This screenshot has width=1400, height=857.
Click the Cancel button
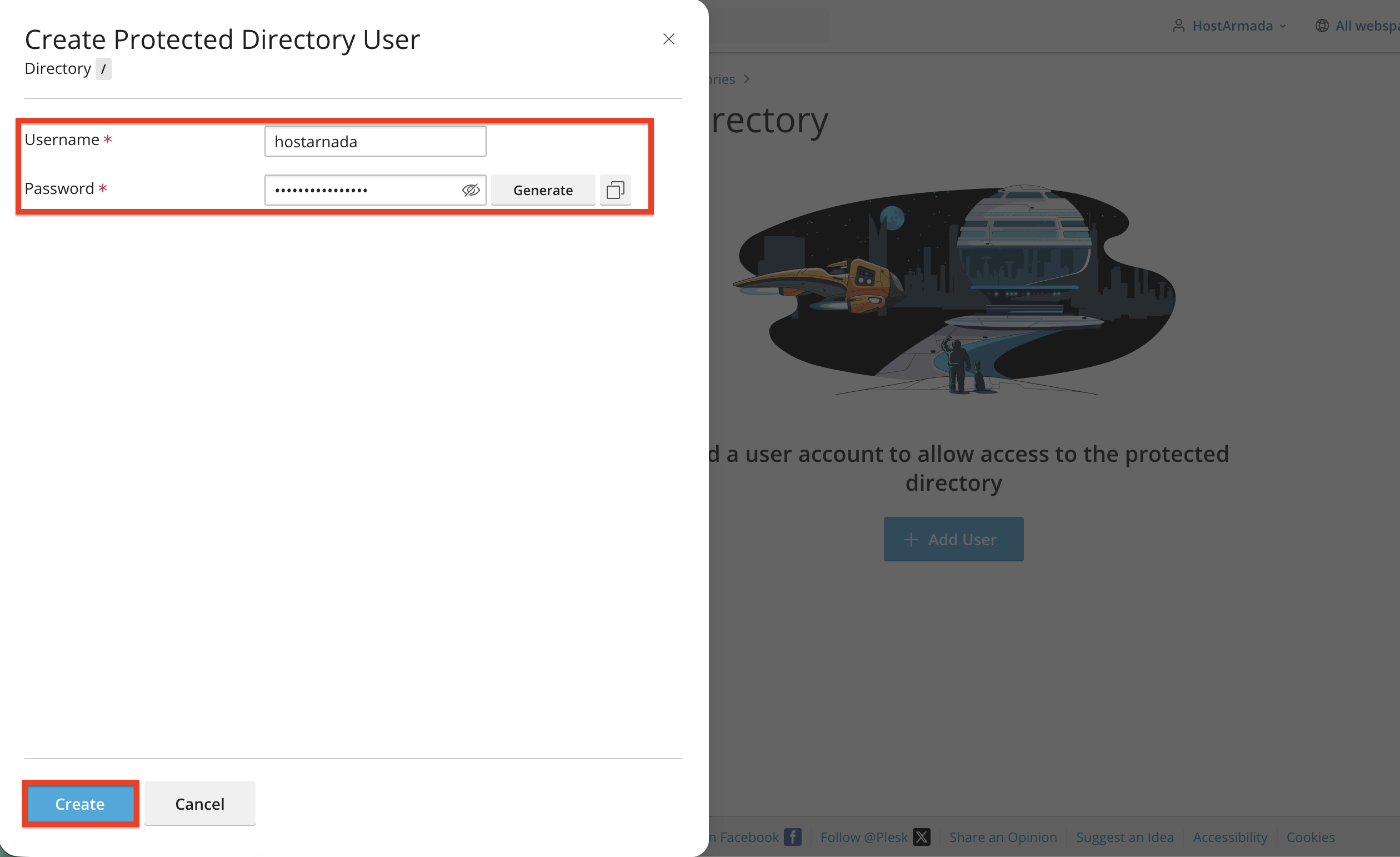tap(200, 804)
